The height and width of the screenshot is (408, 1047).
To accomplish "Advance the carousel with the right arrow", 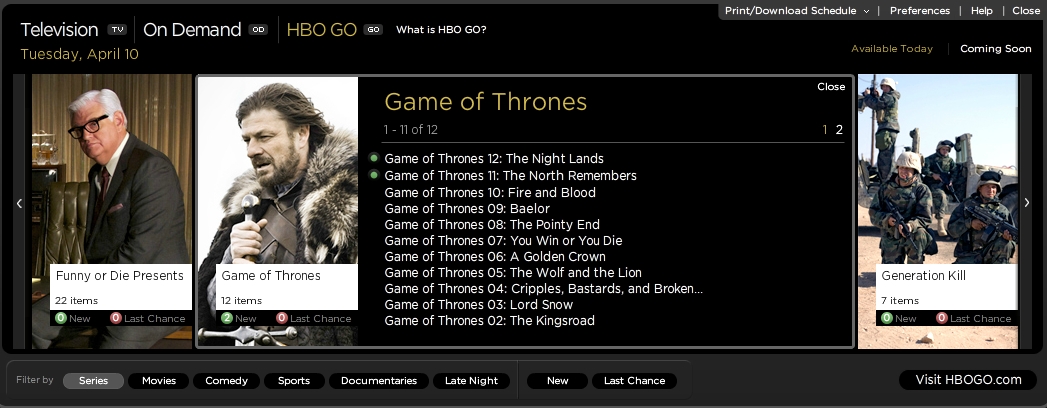I will [x=1027, y=203].
